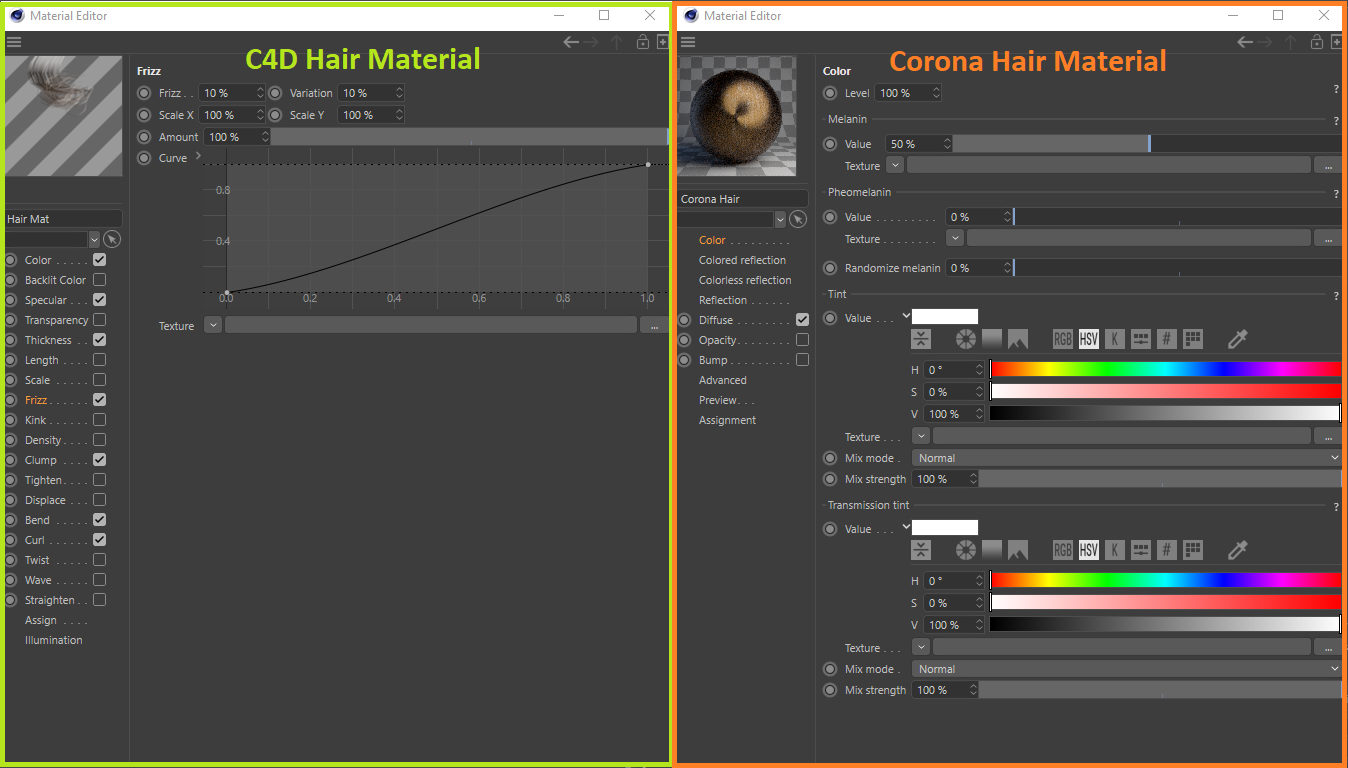
Task: Enable Kink channel checkbox
Action: (x=99, y=420)
